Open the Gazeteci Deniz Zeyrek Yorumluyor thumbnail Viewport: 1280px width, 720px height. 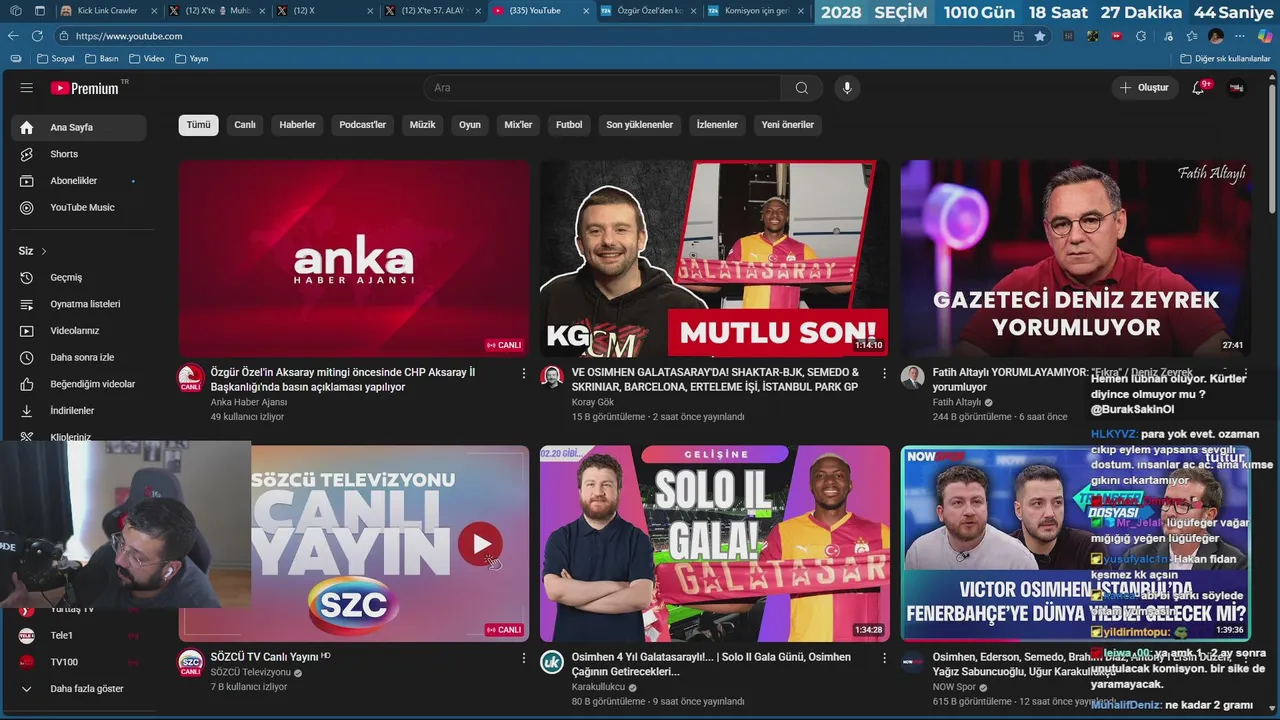pos(1075,258)
